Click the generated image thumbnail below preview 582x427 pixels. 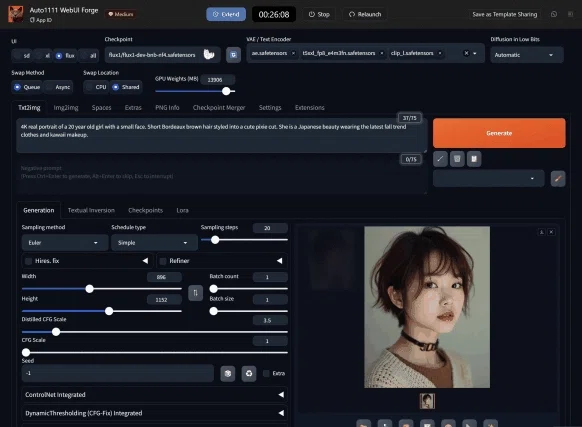[427, 401]
